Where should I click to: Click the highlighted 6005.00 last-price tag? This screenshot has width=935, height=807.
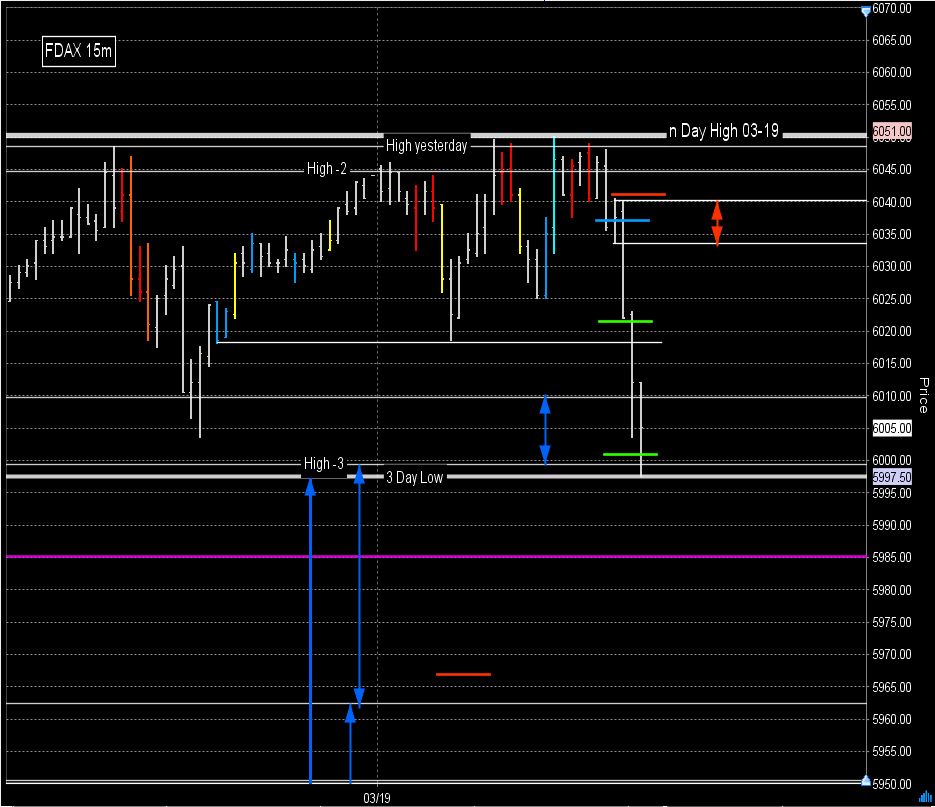(x=892, y=428)
